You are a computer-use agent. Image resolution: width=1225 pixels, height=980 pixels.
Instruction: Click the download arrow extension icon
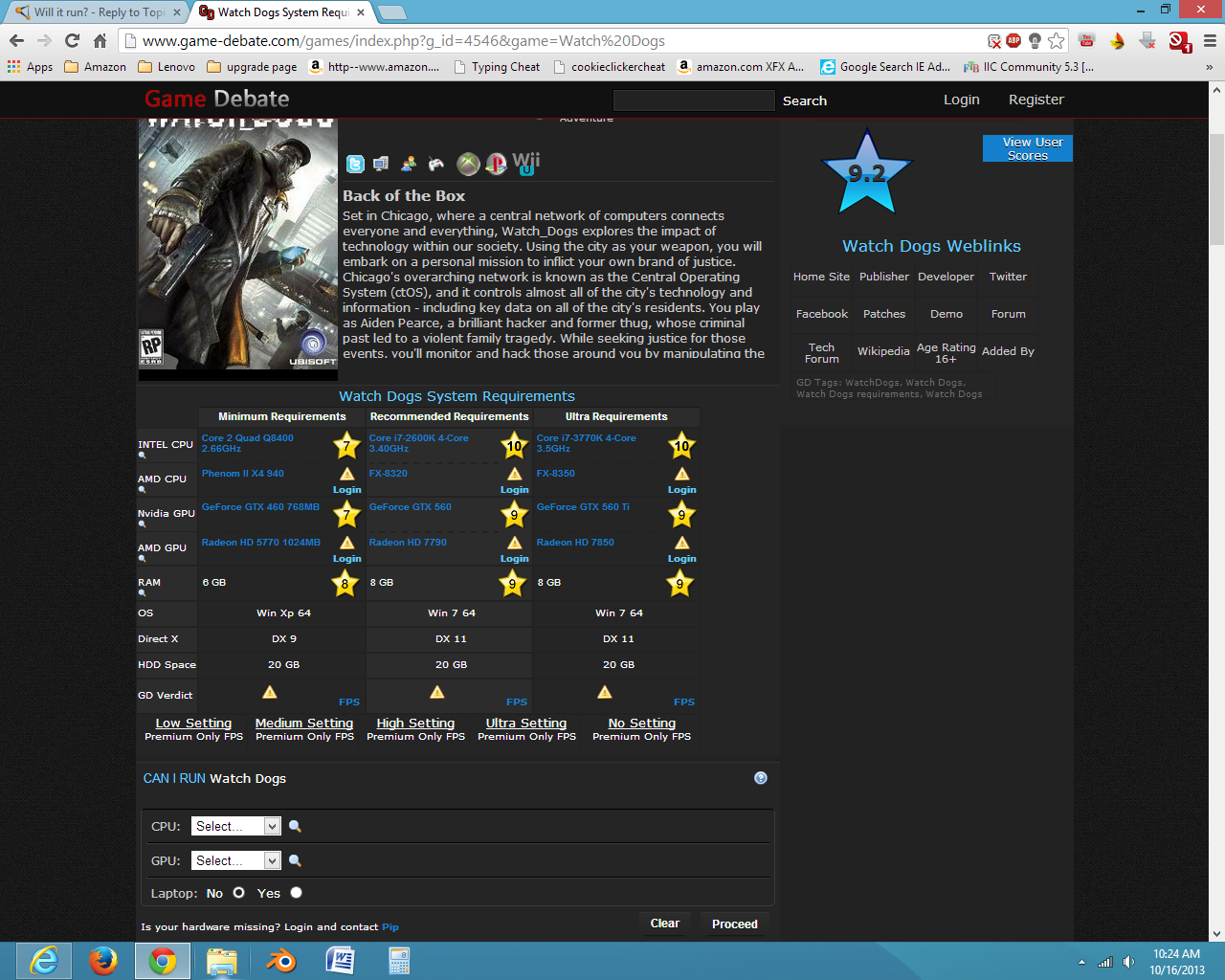coord(1147,40)
